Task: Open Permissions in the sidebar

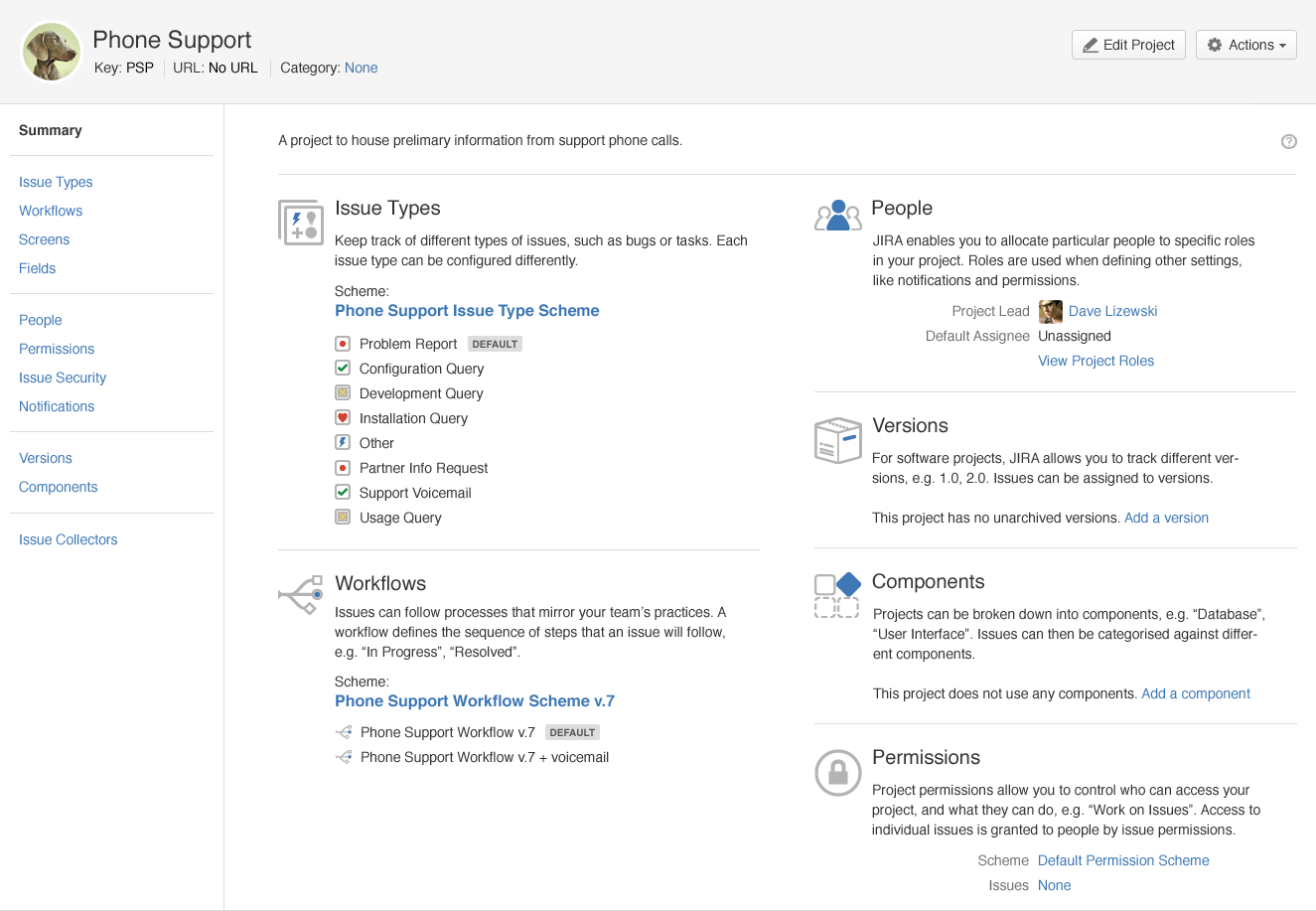Action: click(x=57, y=349)
